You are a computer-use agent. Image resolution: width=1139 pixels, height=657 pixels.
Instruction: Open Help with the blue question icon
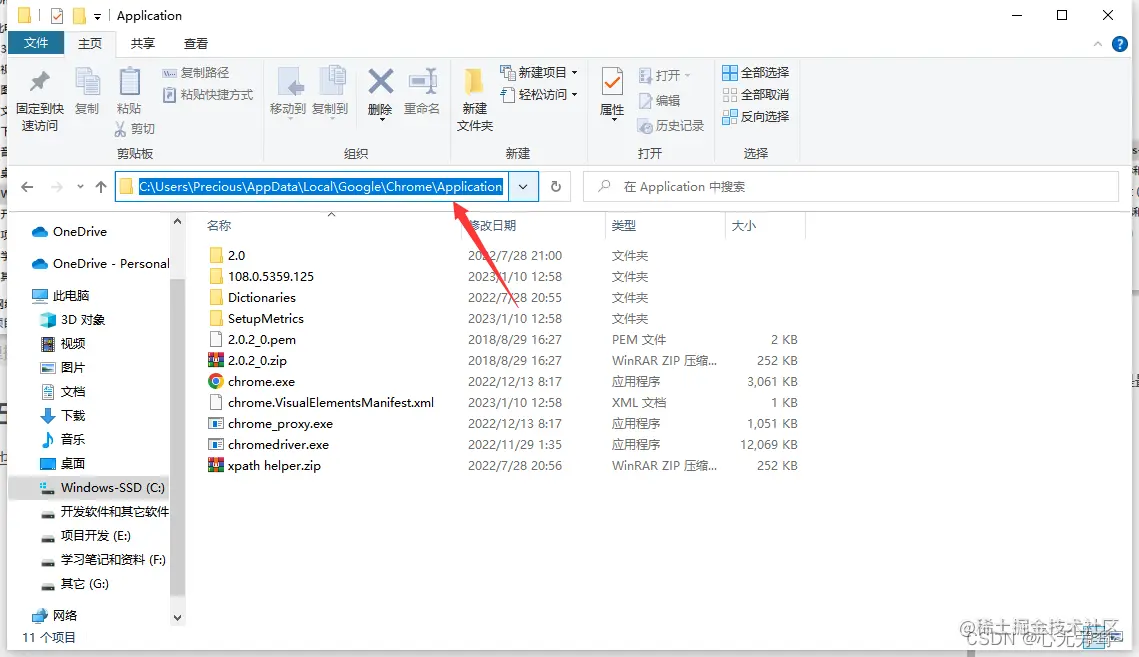[x=1120, y=44]
